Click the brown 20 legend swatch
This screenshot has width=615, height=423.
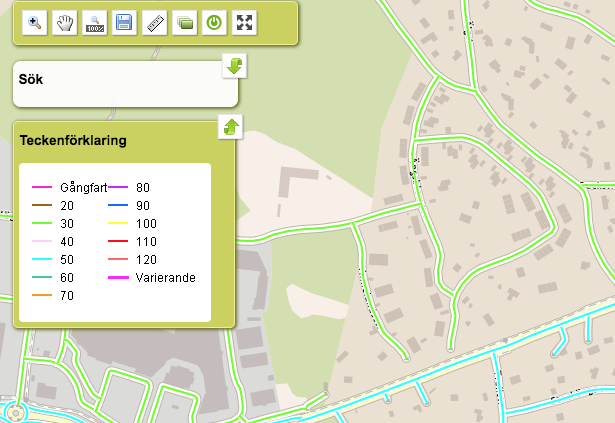(42, 205)
